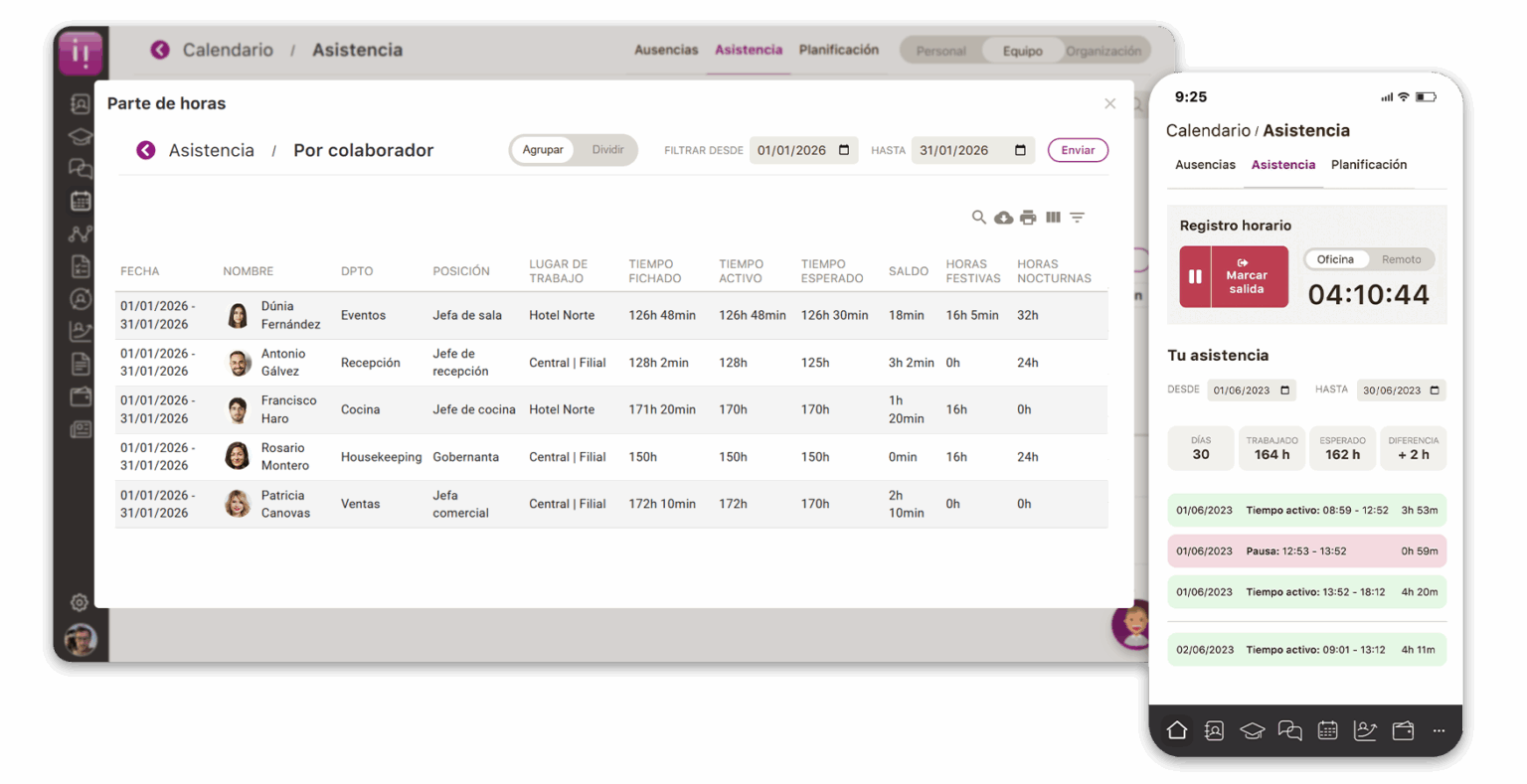Tap the graduation cap icon in the mobile bottom bar

point(1252,730)
